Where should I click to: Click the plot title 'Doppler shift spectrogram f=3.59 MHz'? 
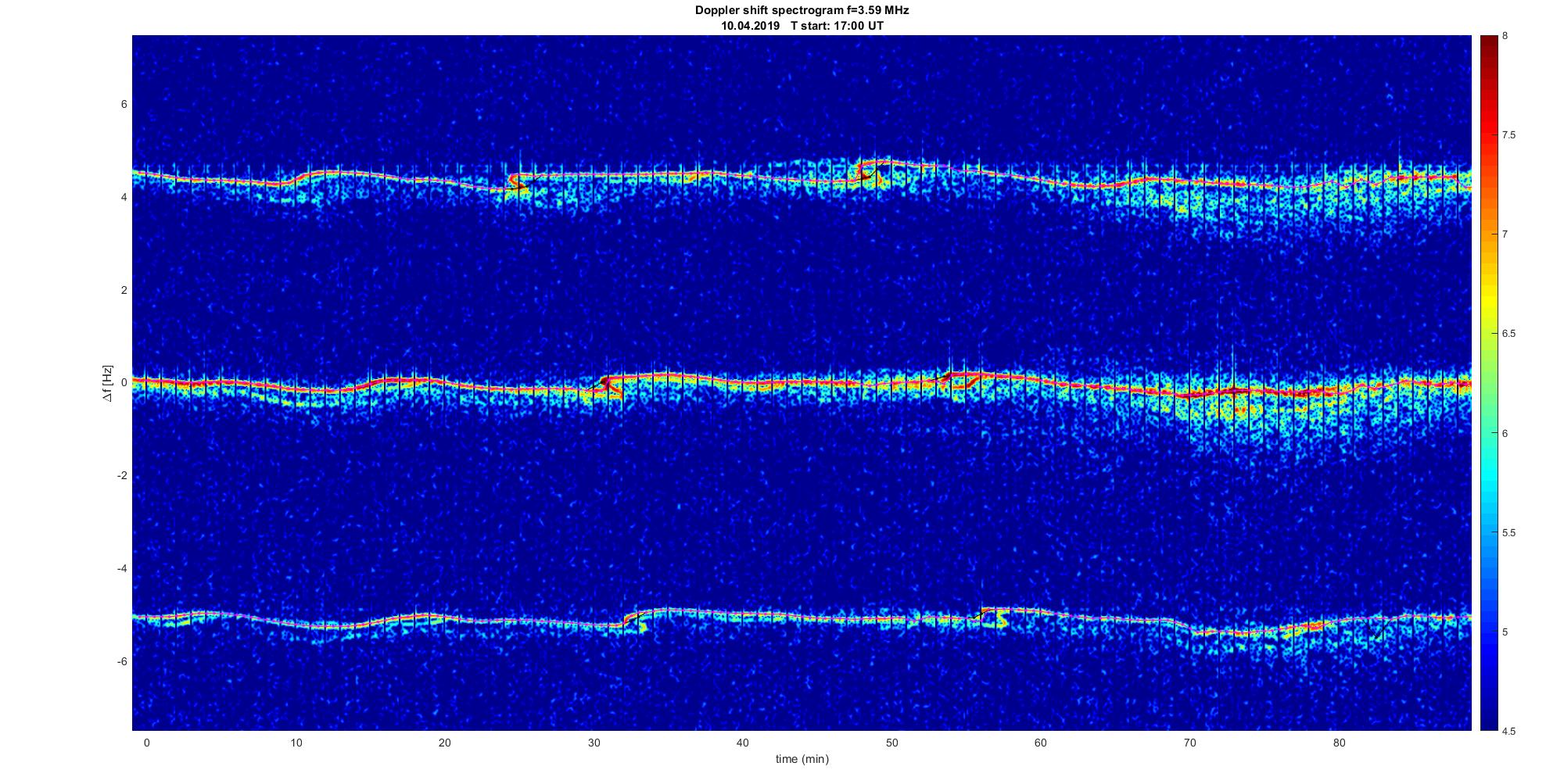[802, 11]
